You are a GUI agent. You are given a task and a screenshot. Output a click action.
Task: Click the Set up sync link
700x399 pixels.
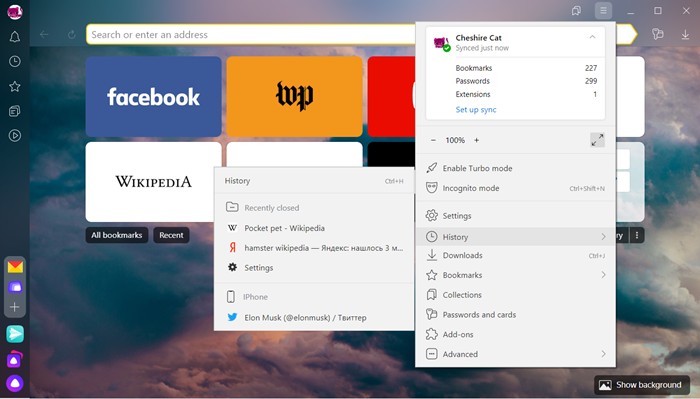pyautogui.click(x=476, y=110)
